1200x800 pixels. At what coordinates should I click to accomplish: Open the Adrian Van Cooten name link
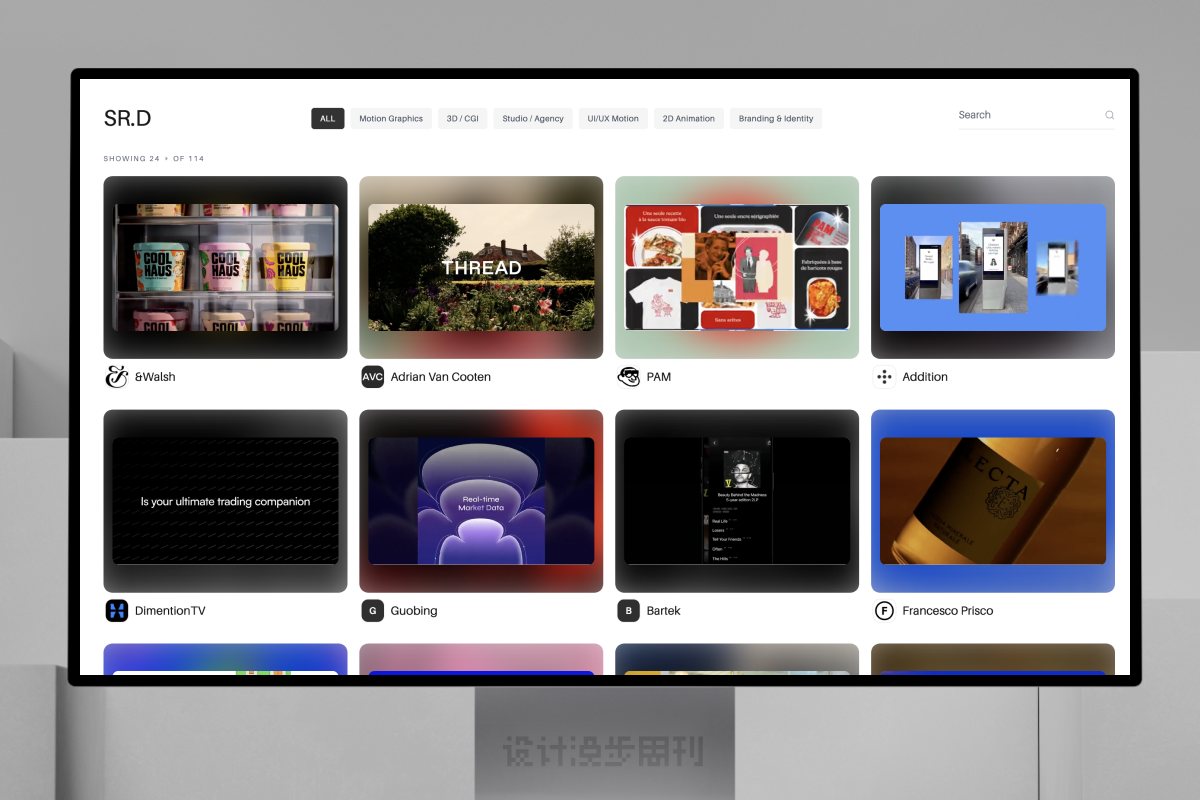coord(441,377)
